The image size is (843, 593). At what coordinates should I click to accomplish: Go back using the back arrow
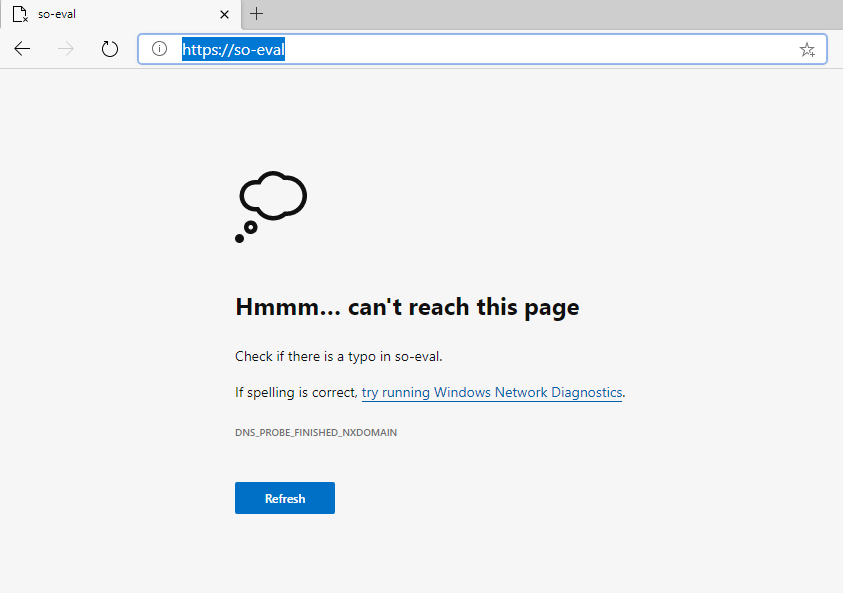tap(22, 49)
